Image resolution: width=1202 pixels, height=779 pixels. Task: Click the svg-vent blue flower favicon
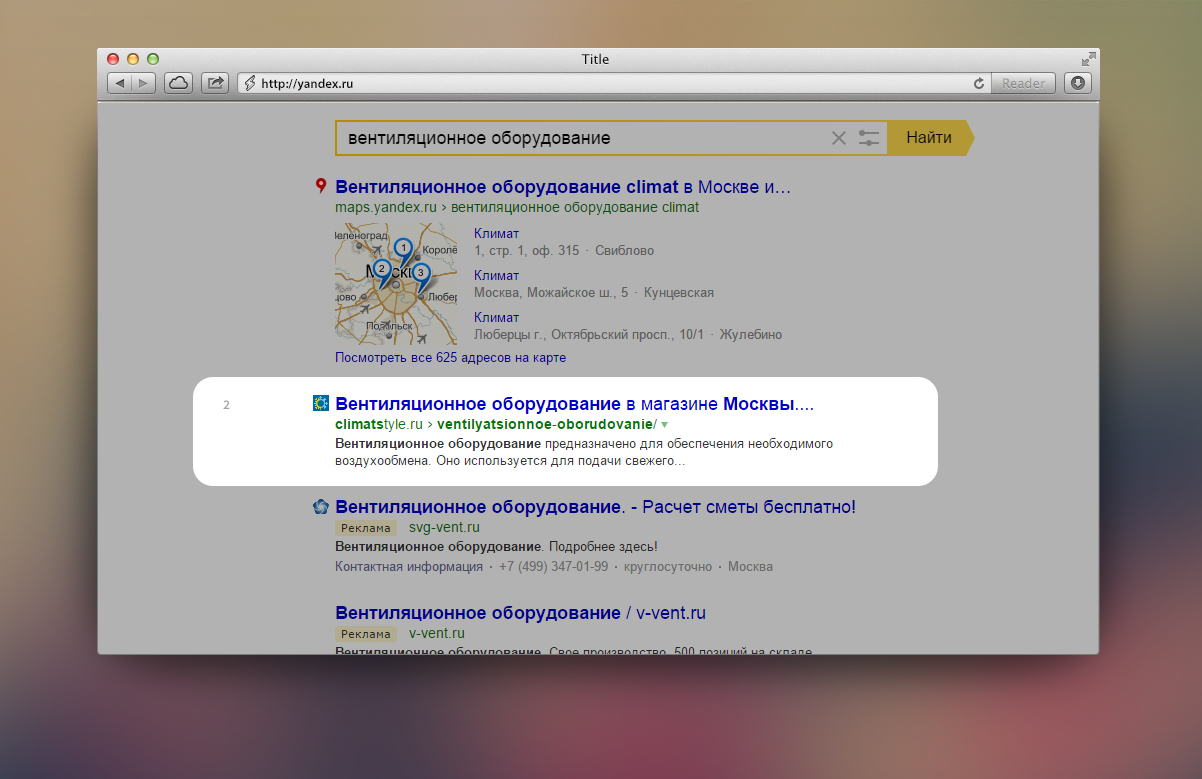point(321,506)
